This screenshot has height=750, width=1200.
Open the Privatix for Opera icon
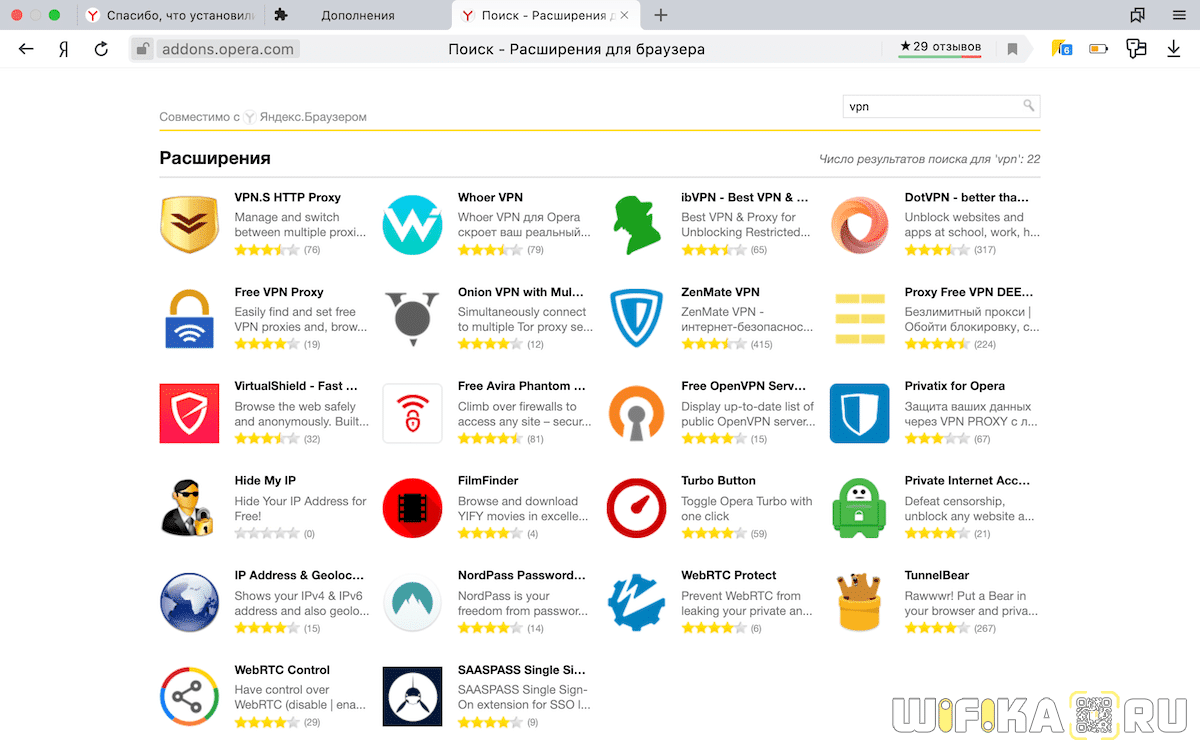point(859,413)
